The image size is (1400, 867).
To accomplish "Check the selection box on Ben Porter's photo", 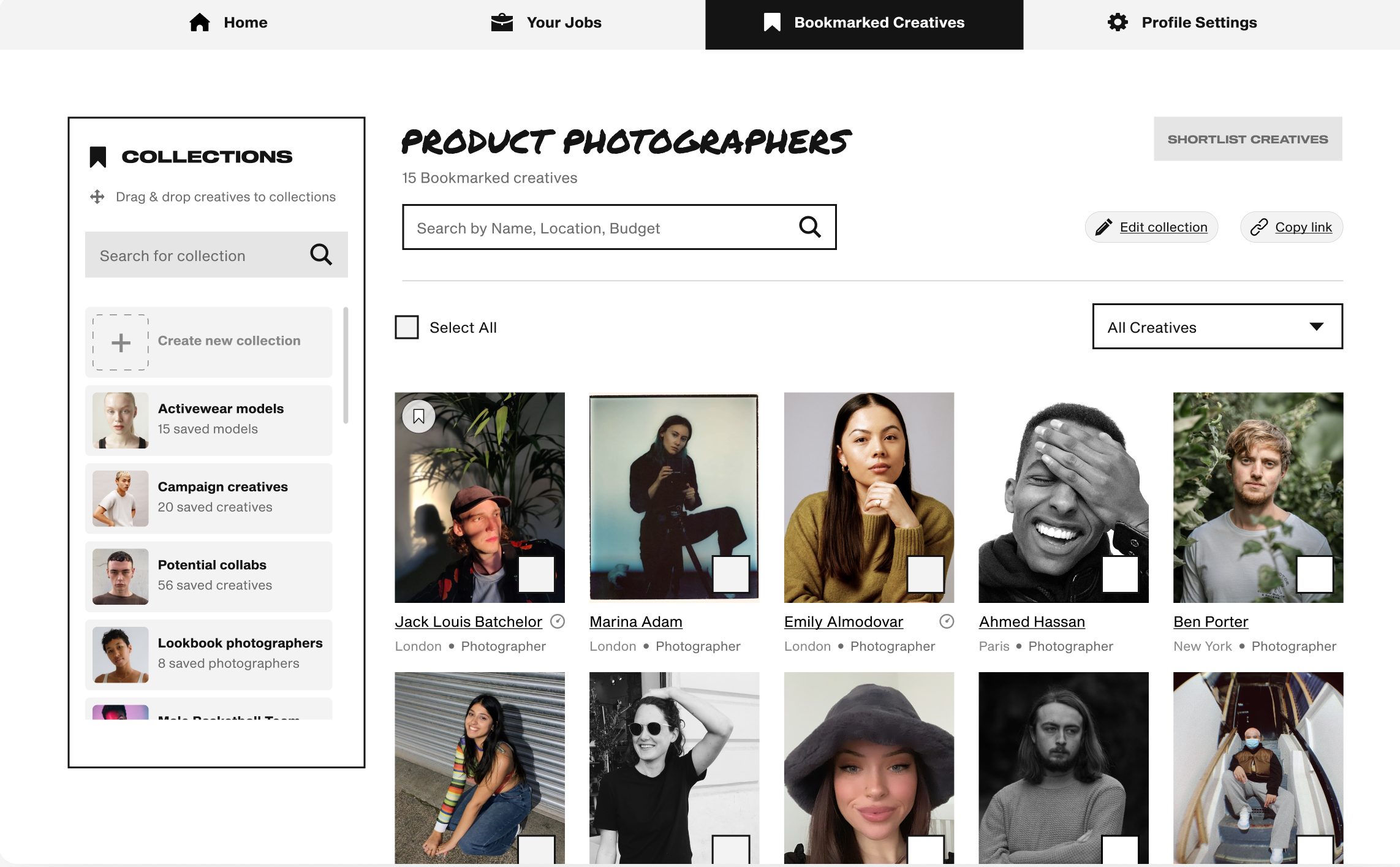I will pos(1315,574).
